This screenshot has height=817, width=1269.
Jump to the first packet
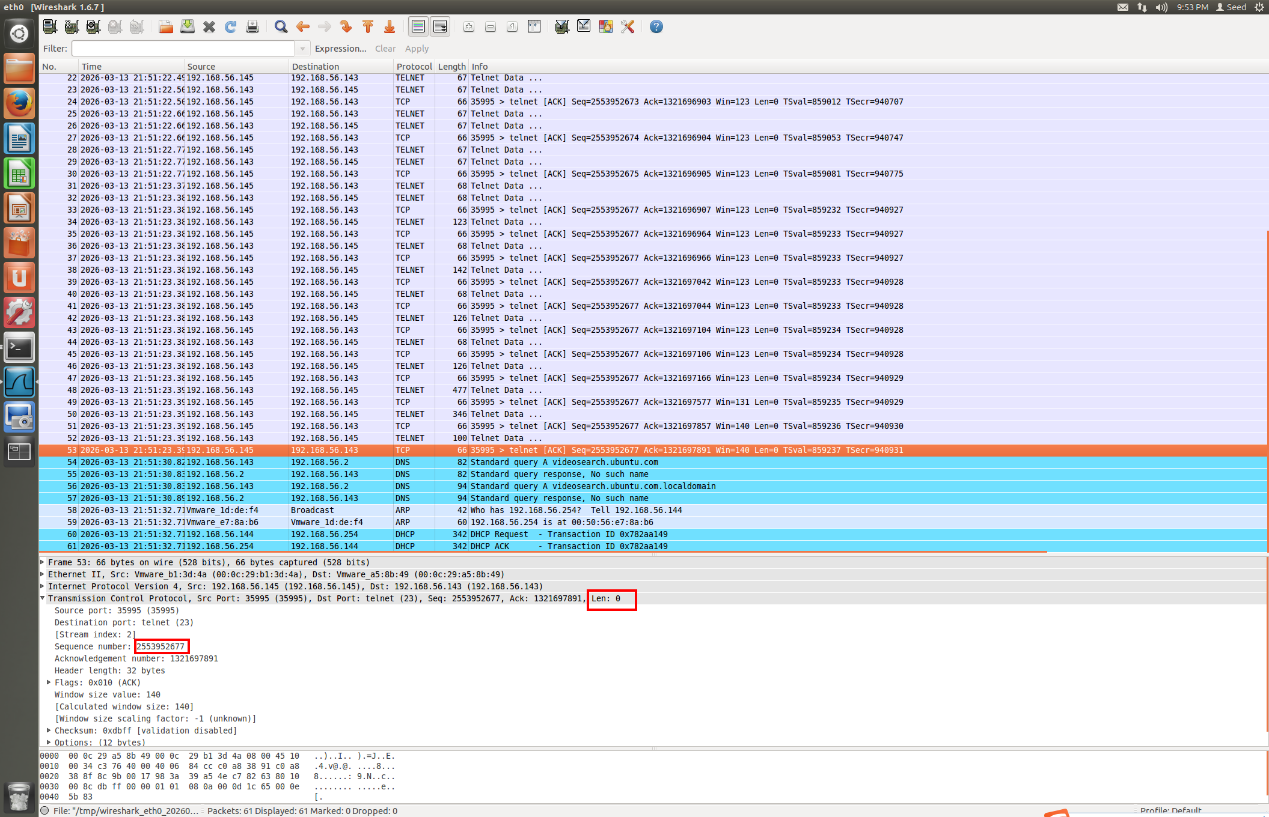click(367, 27)
